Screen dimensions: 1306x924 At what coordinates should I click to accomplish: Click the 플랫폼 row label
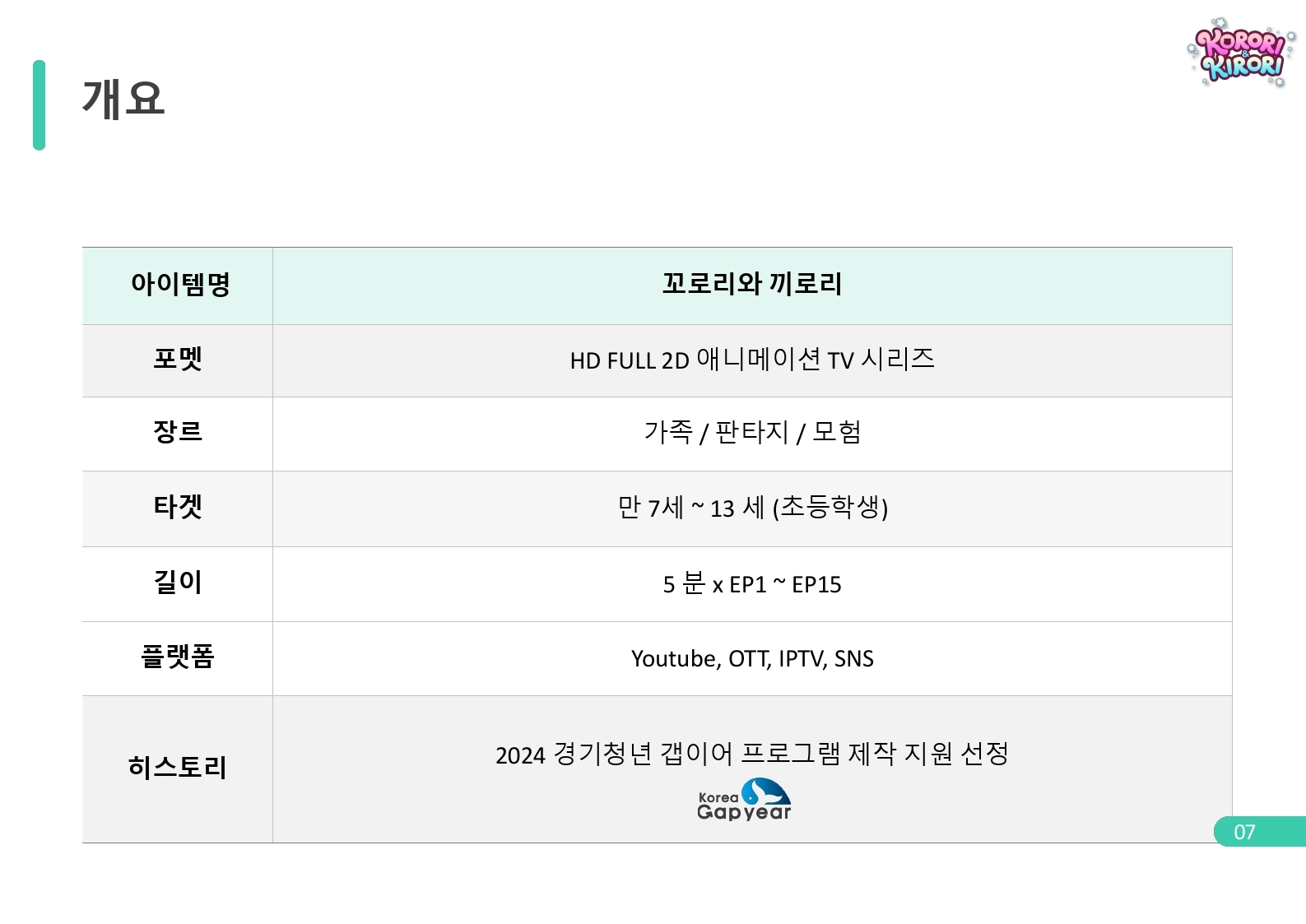click(x=178, y=657)
